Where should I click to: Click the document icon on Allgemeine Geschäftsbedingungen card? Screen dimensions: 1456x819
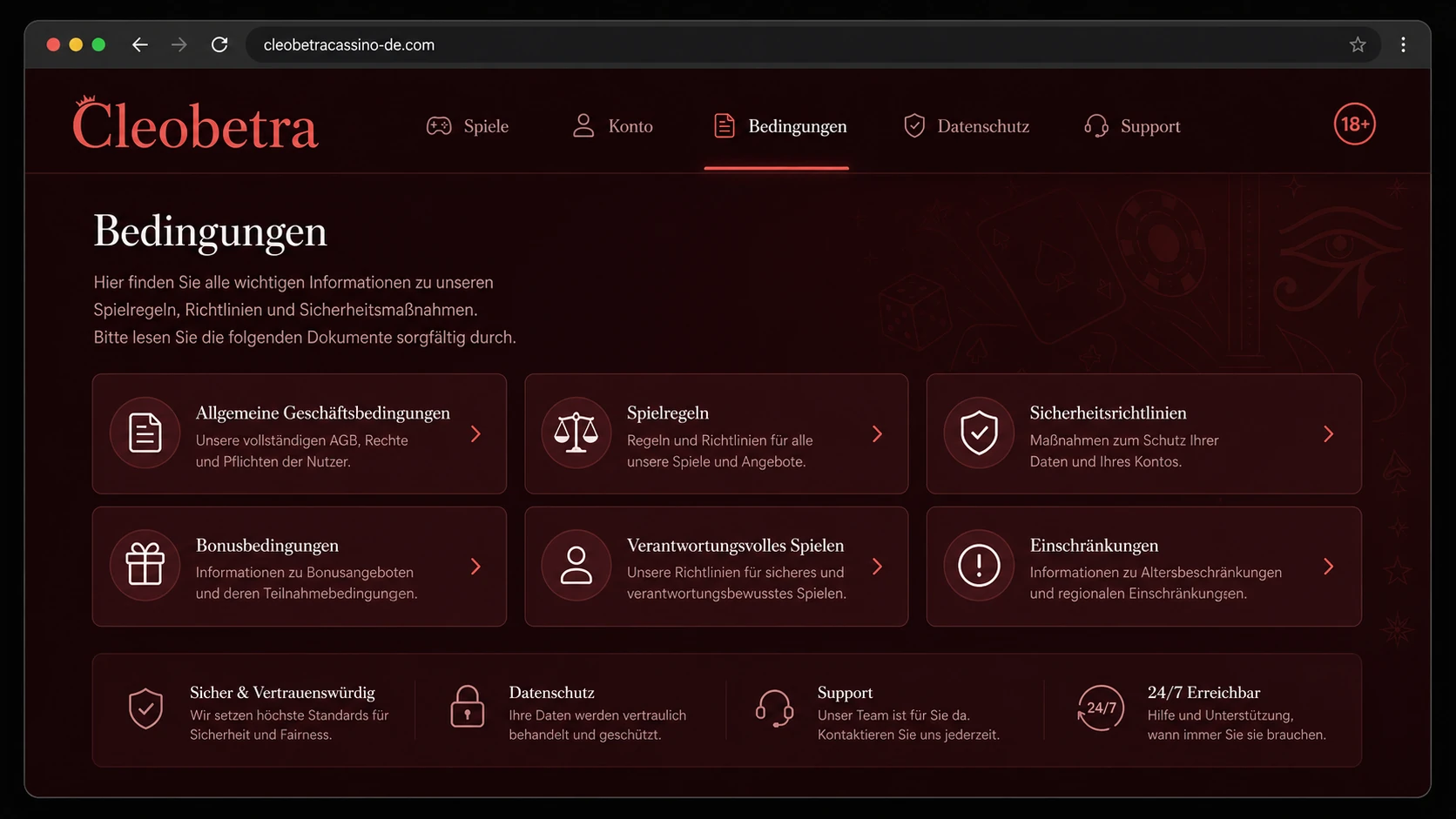(145, 433)
